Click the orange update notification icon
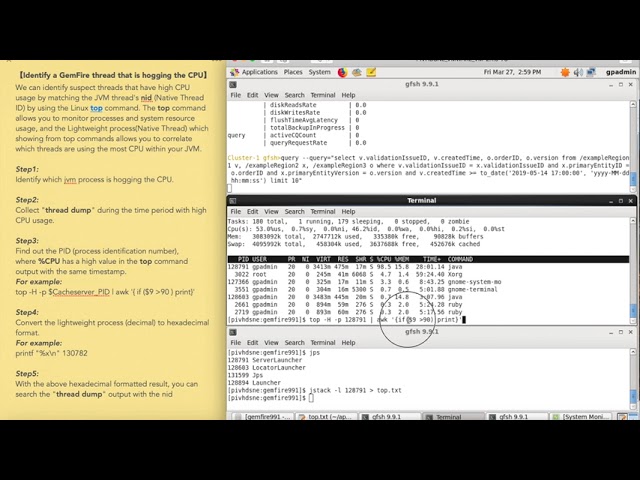The image size is (640, 480). [565, 72]
